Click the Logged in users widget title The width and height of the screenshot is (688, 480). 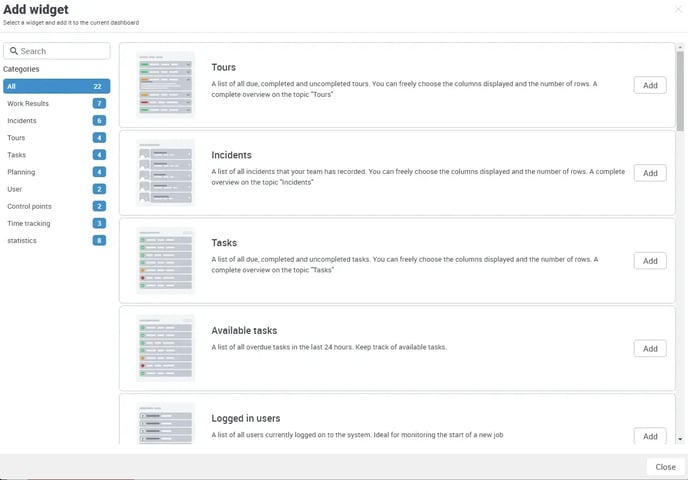(246, 418)
